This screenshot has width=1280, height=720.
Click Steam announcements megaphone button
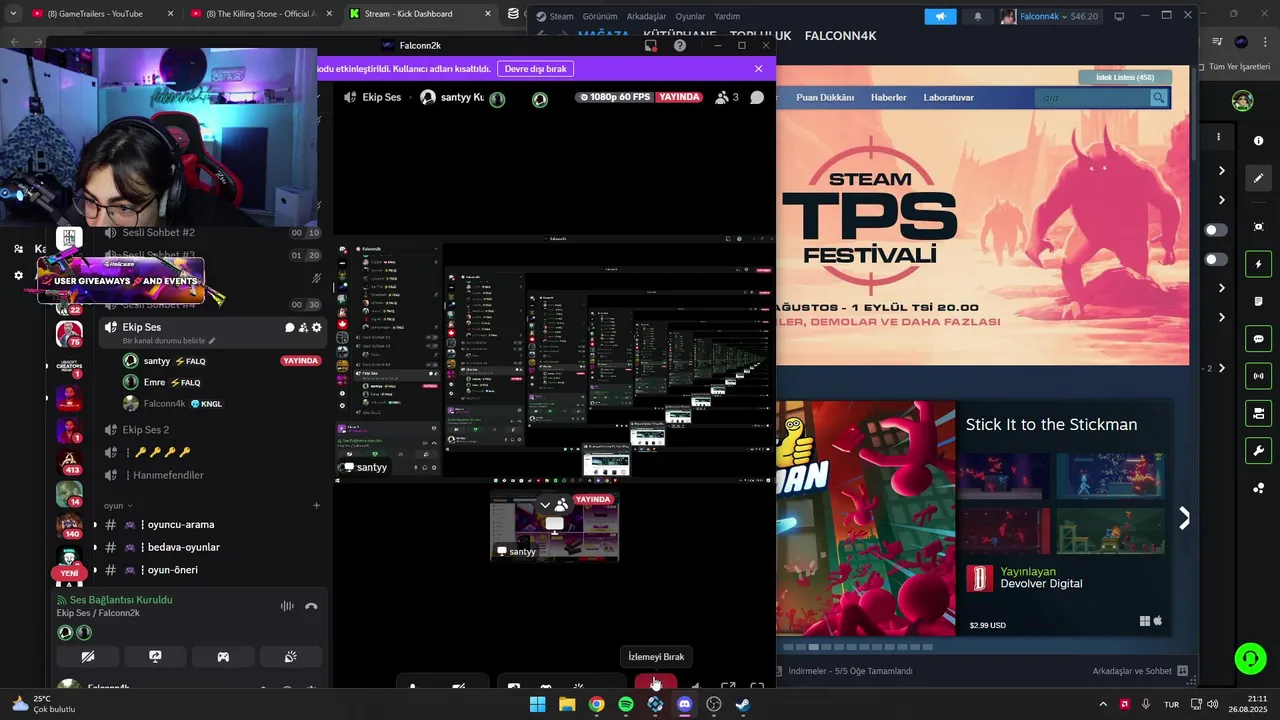pos(940,16)
